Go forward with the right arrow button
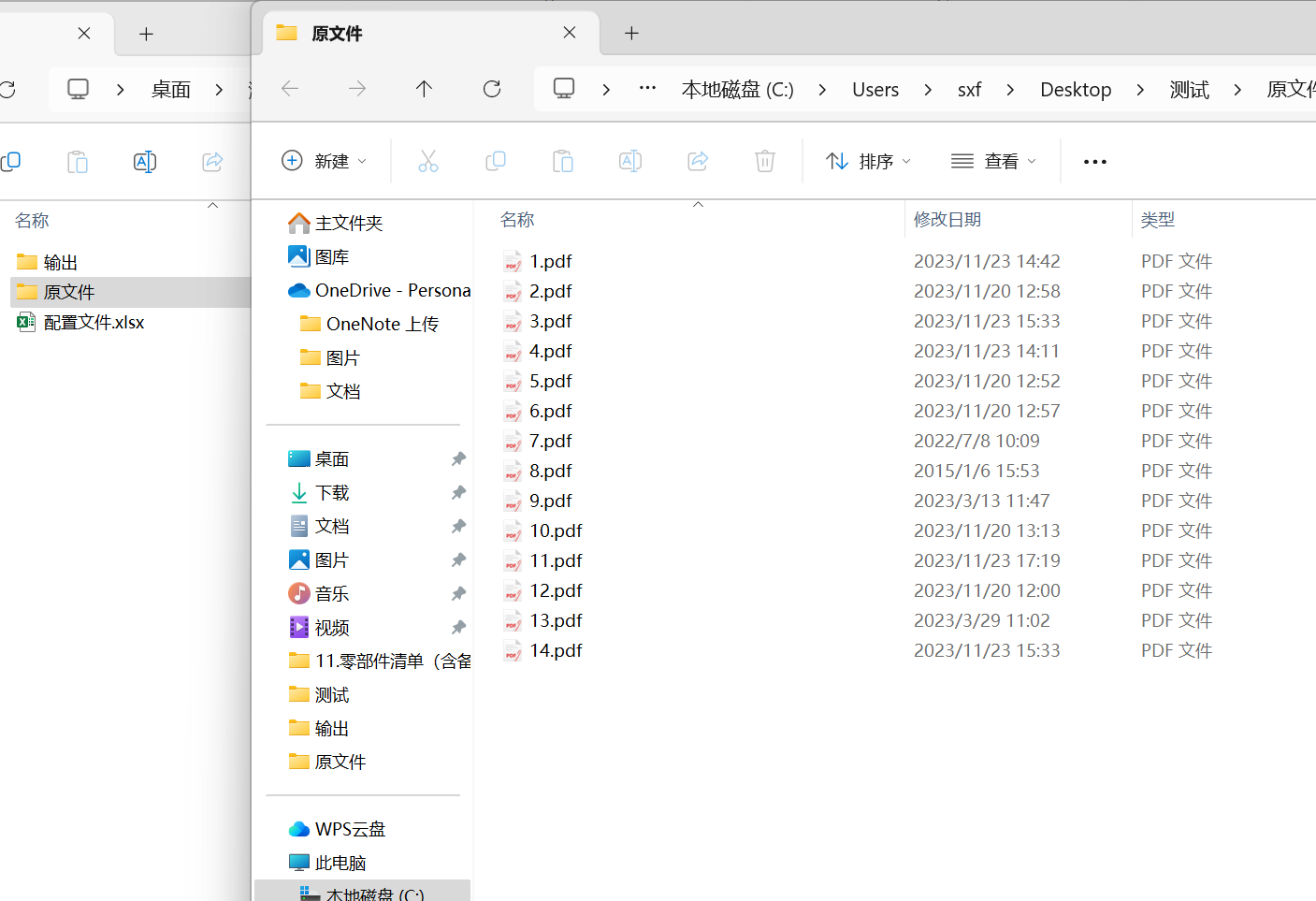This screenshot has height=901, width=1316. 357,89
